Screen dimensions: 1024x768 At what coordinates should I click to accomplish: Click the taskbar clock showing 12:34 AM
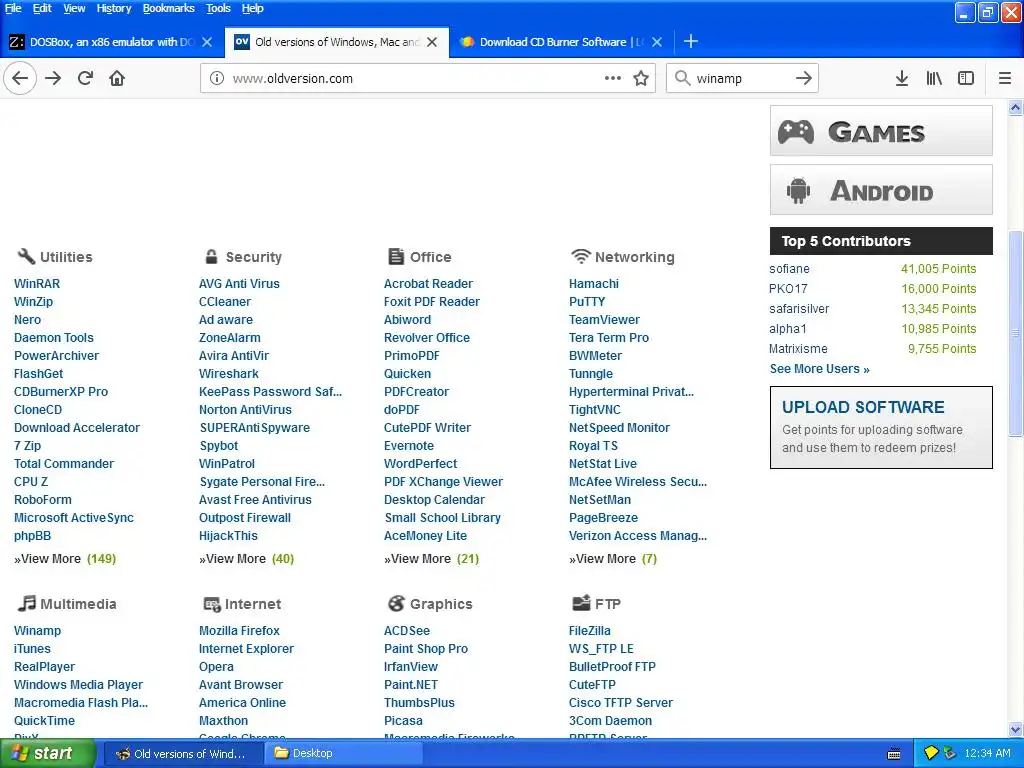point(987,753)
